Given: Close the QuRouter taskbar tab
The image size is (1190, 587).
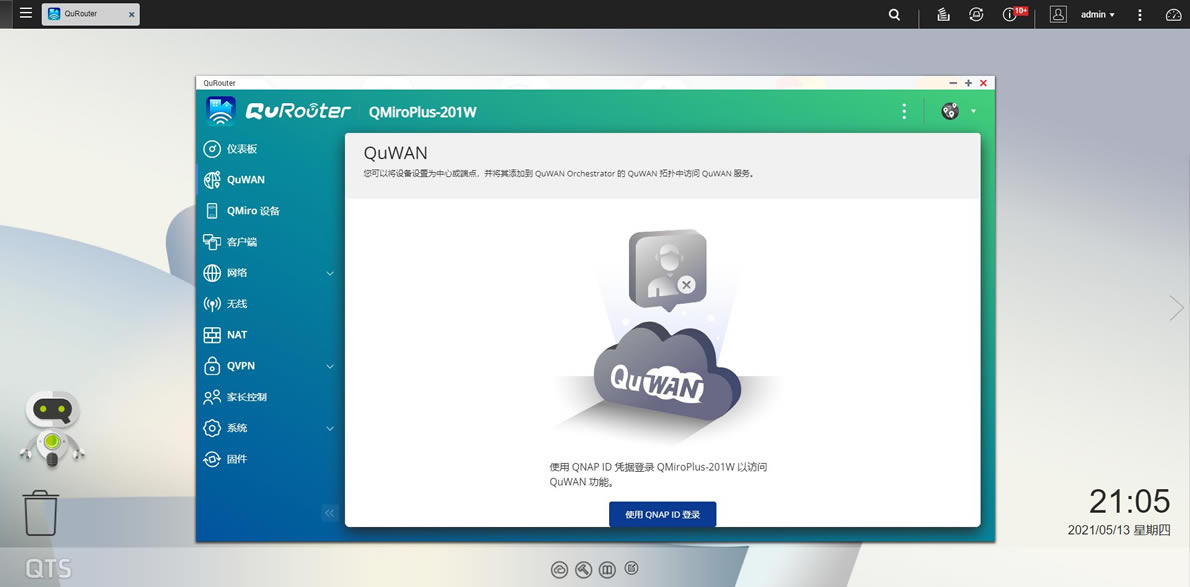Looking at the screenshot, I should (131, 14).
